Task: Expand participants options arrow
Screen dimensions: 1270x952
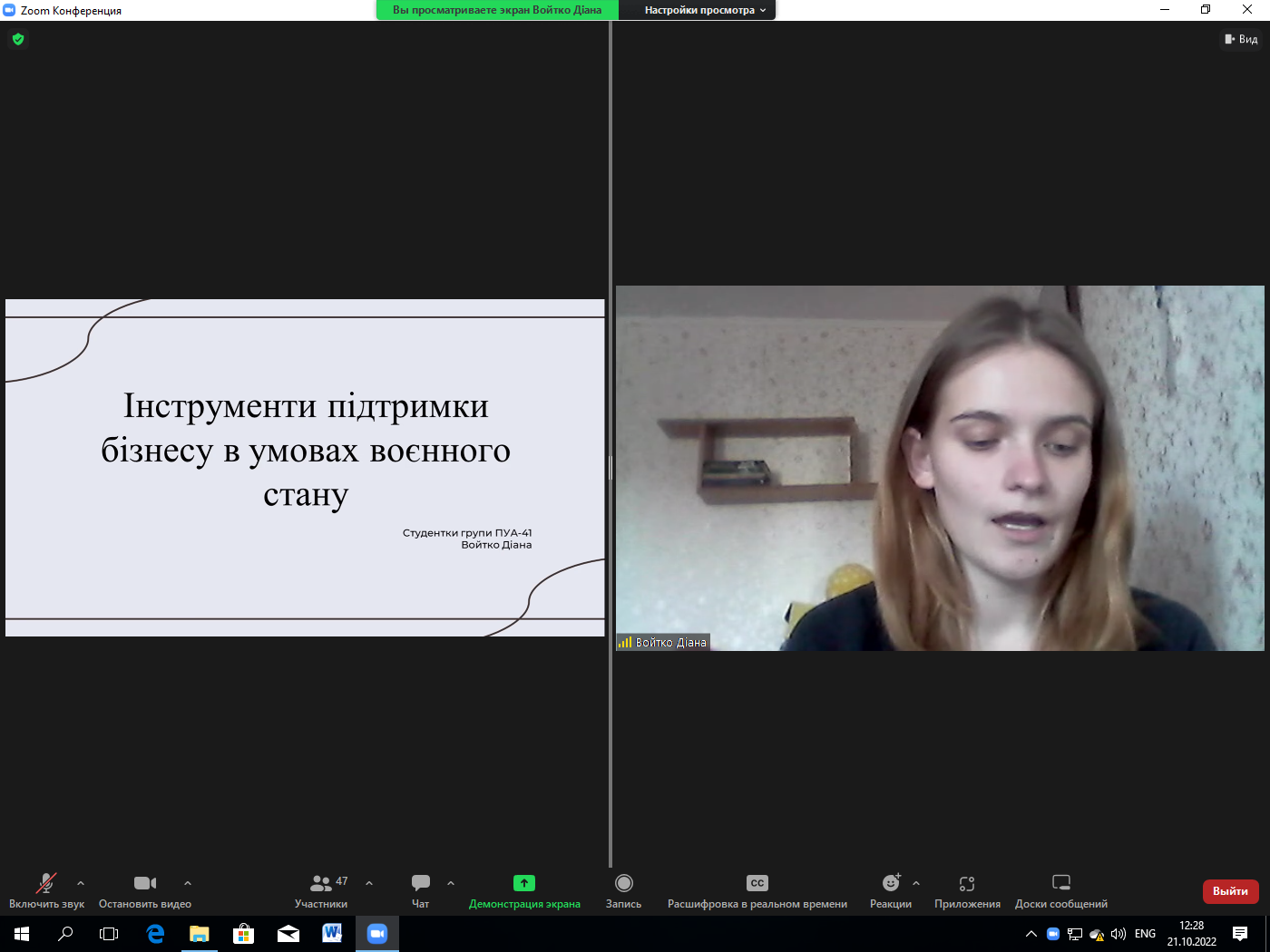Action: (x=369, y=883)
